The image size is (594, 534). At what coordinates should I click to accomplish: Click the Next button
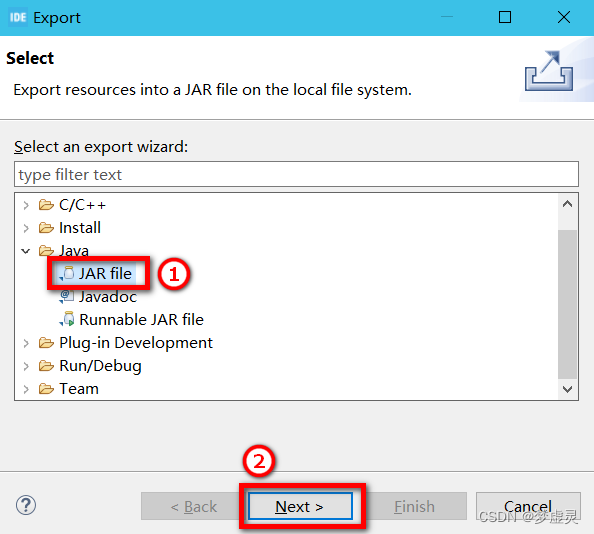coord(300,506)
